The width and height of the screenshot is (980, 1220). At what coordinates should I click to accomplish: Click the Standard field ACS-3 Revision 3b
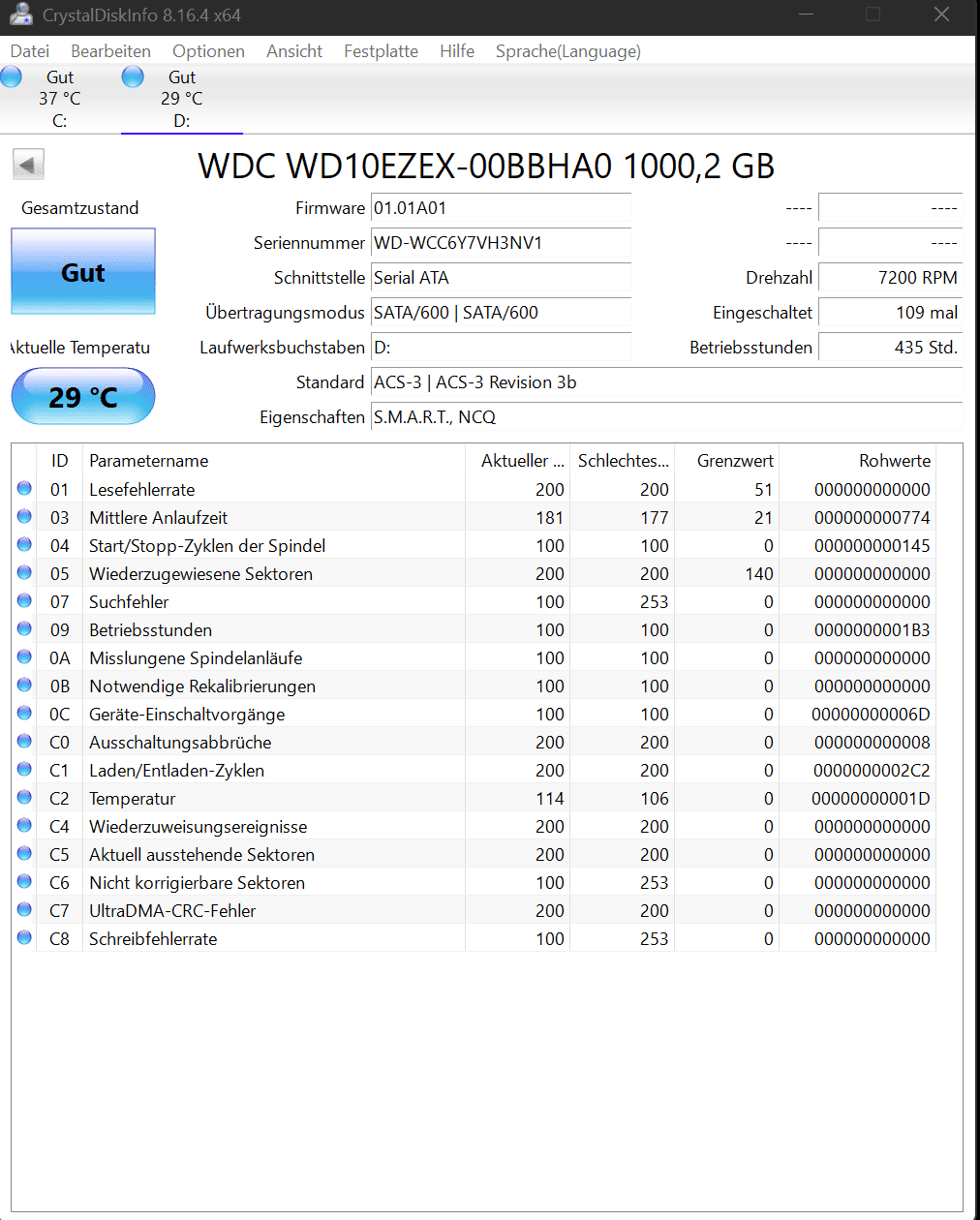pos(667,382)
